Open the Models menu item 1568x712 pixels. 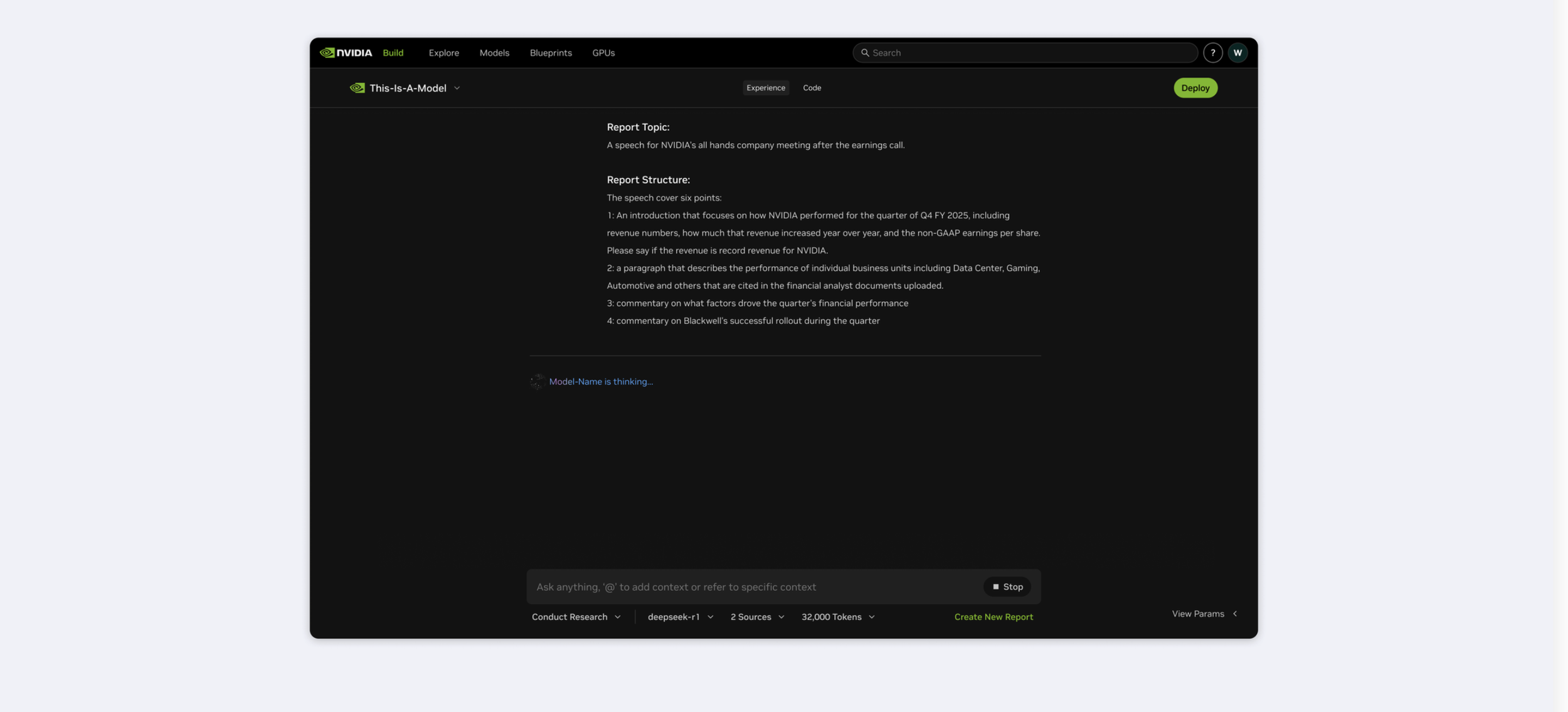494,53
